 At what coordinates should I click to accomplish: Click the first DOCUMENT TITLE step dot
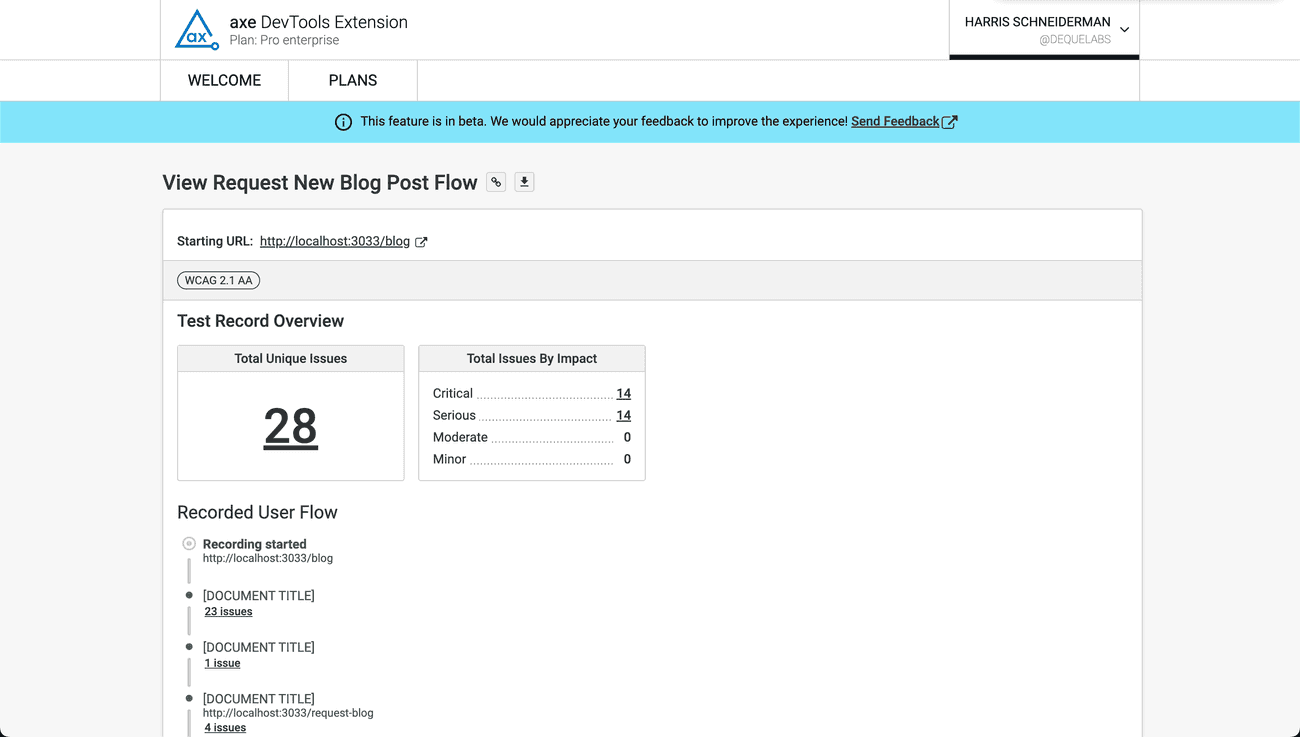tap(189, 595)
